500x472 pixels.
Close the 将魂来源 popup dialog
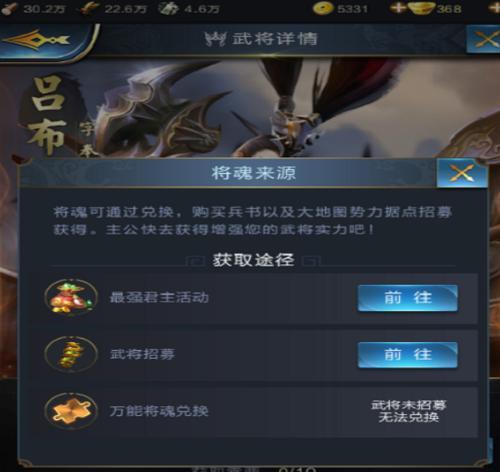coord(462,173)
